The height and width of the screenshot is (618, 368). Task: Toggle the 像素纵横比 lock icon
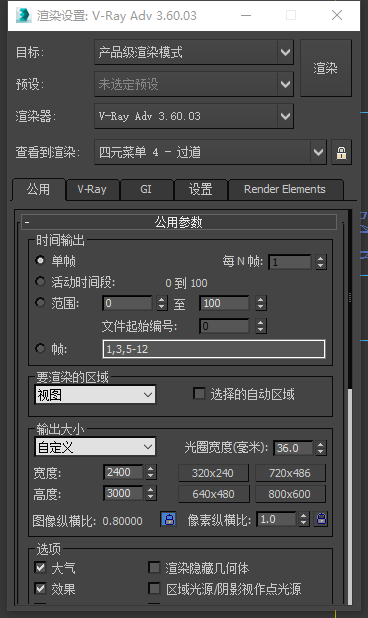point(322,519)
